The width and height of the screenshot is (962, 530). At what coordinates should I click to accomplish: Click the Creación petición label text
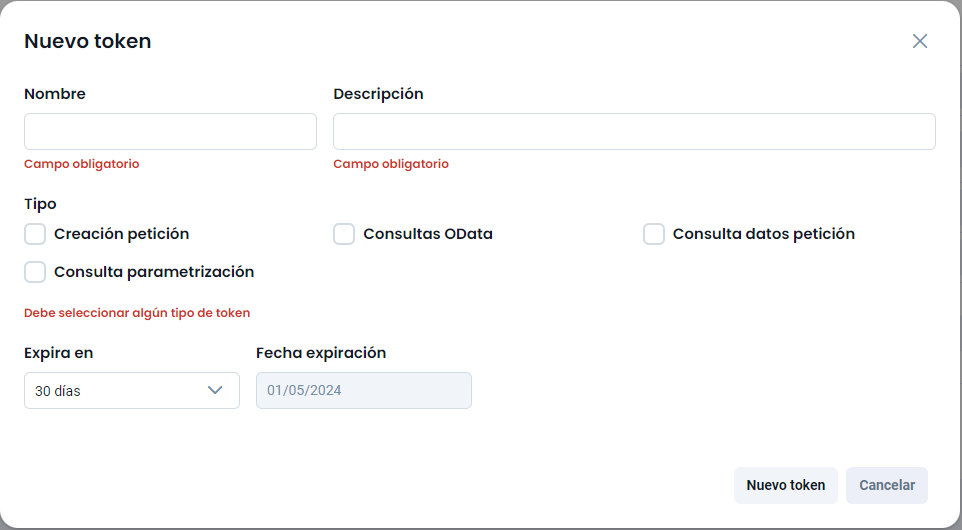122,234
